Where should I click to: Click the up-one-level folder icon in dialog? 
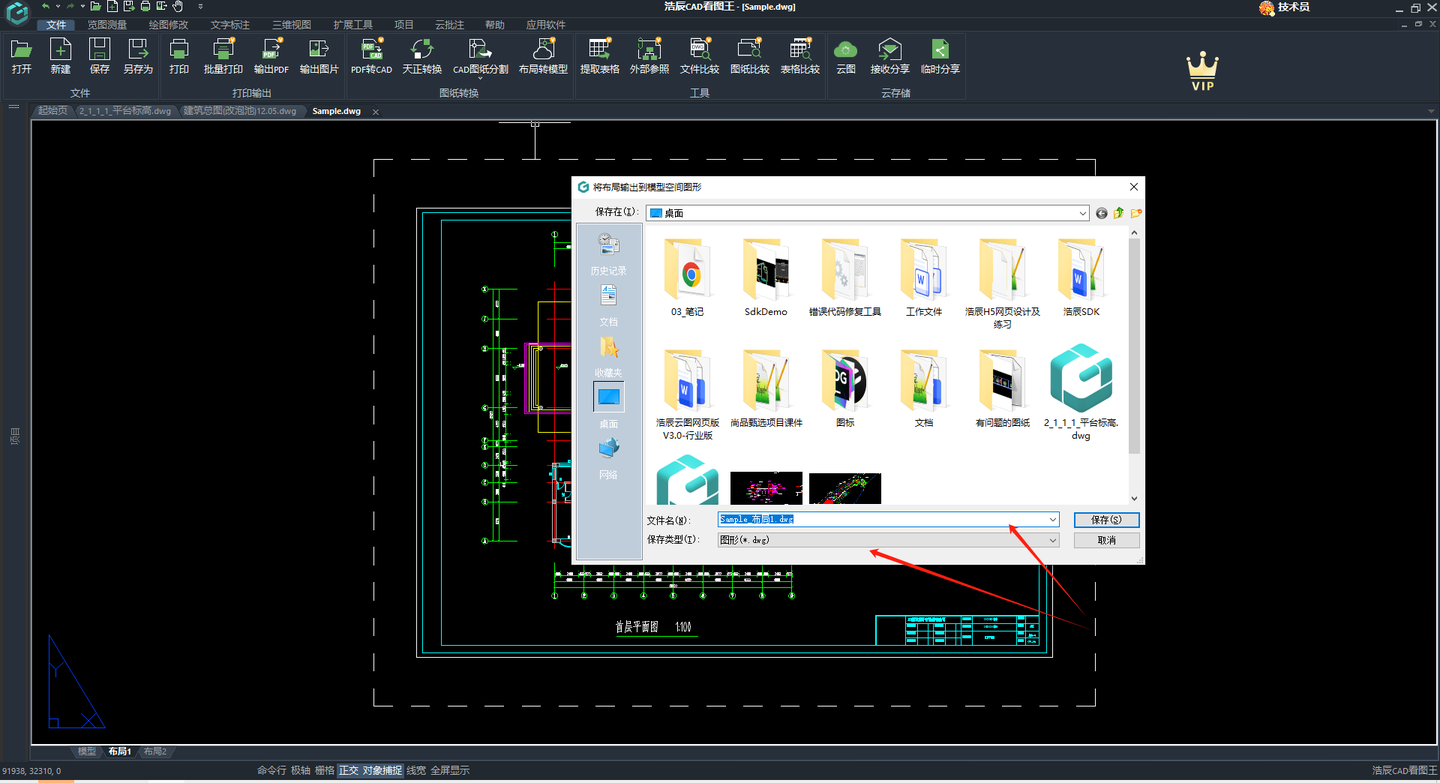(1119, 213)
